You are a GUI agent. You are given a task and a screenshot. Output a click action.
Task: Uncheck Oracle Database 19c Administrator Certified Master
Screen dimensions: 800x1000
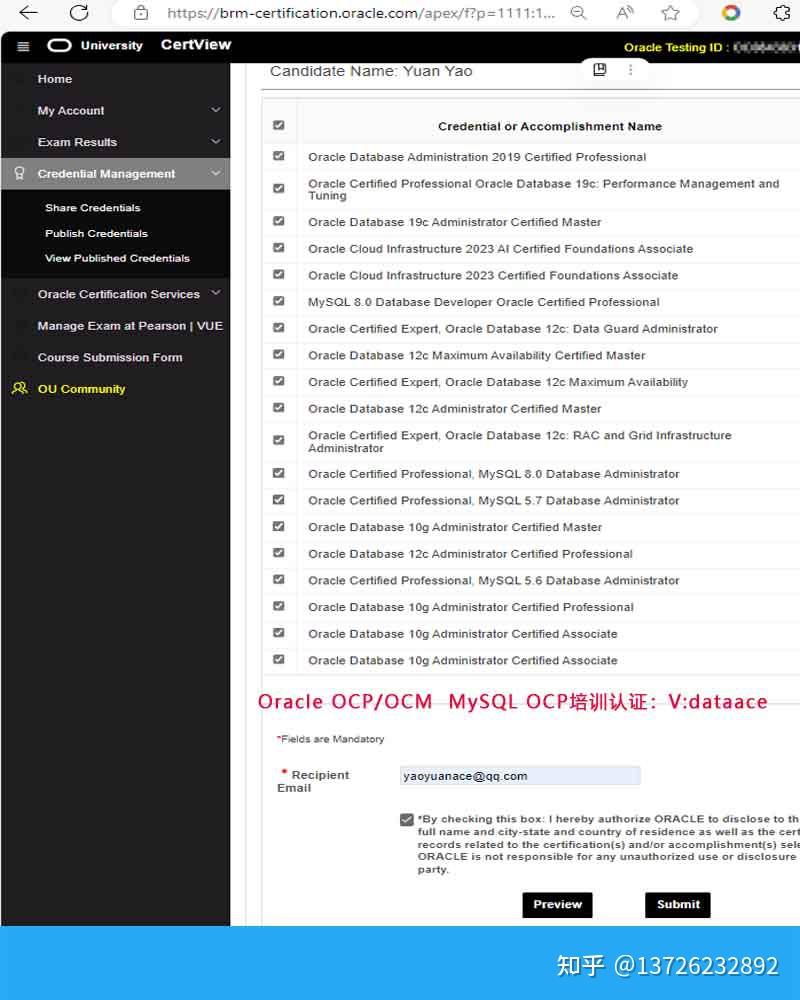(x=279, y=221)
